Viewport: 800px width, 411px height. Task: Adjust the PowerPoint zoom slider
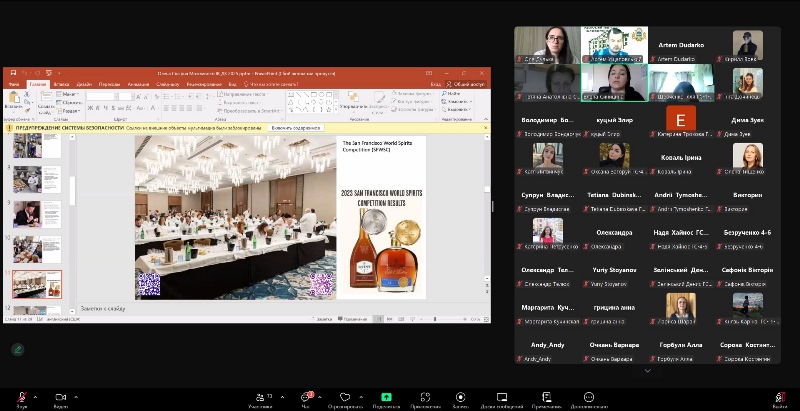[435, 319]
